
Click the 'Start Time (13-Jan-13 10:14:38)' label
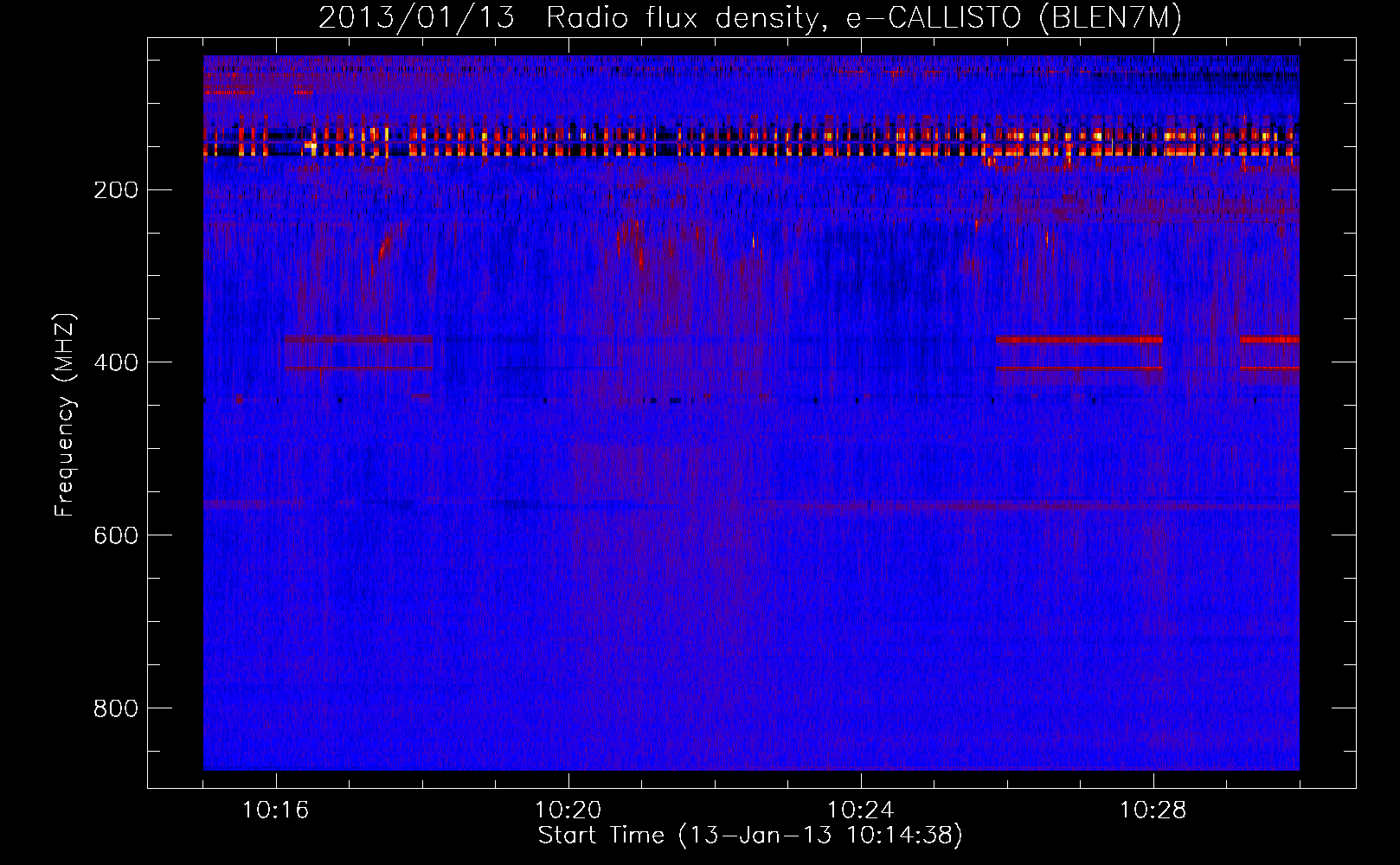coord(750,836)
